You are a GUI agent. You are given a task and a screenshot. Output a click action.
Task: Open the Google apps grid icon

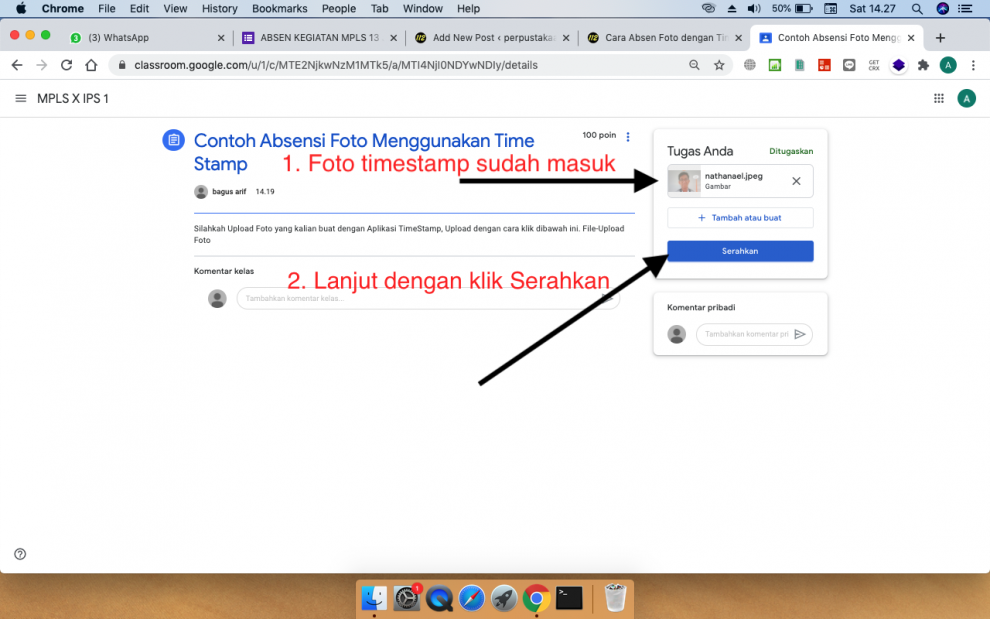click(x=938, y=98)
